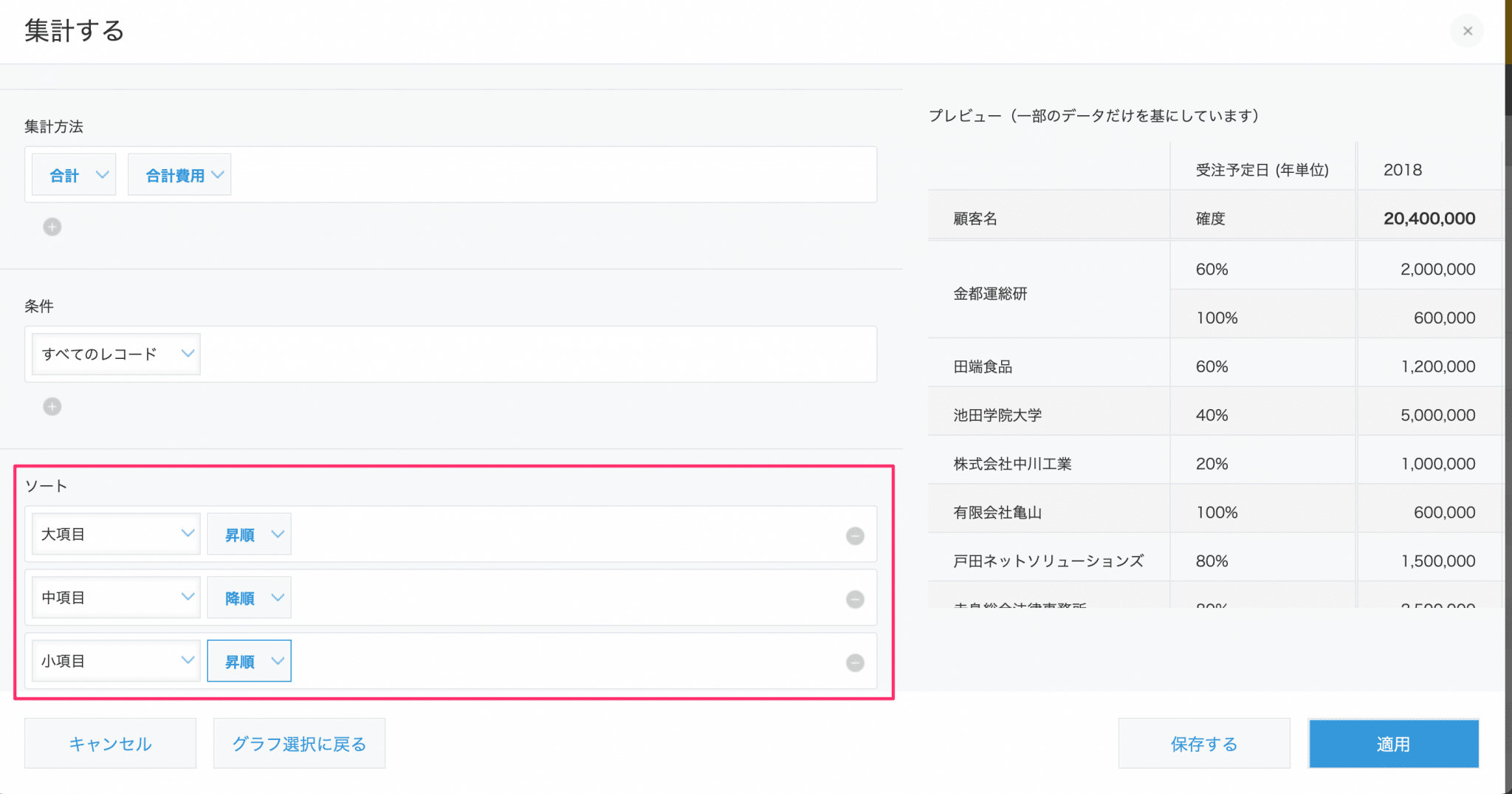The height and width of the screenshot is (794, 1512).
Task: Click the 5,000,000 value for 池田学院大学
Action: point(1438,415)
